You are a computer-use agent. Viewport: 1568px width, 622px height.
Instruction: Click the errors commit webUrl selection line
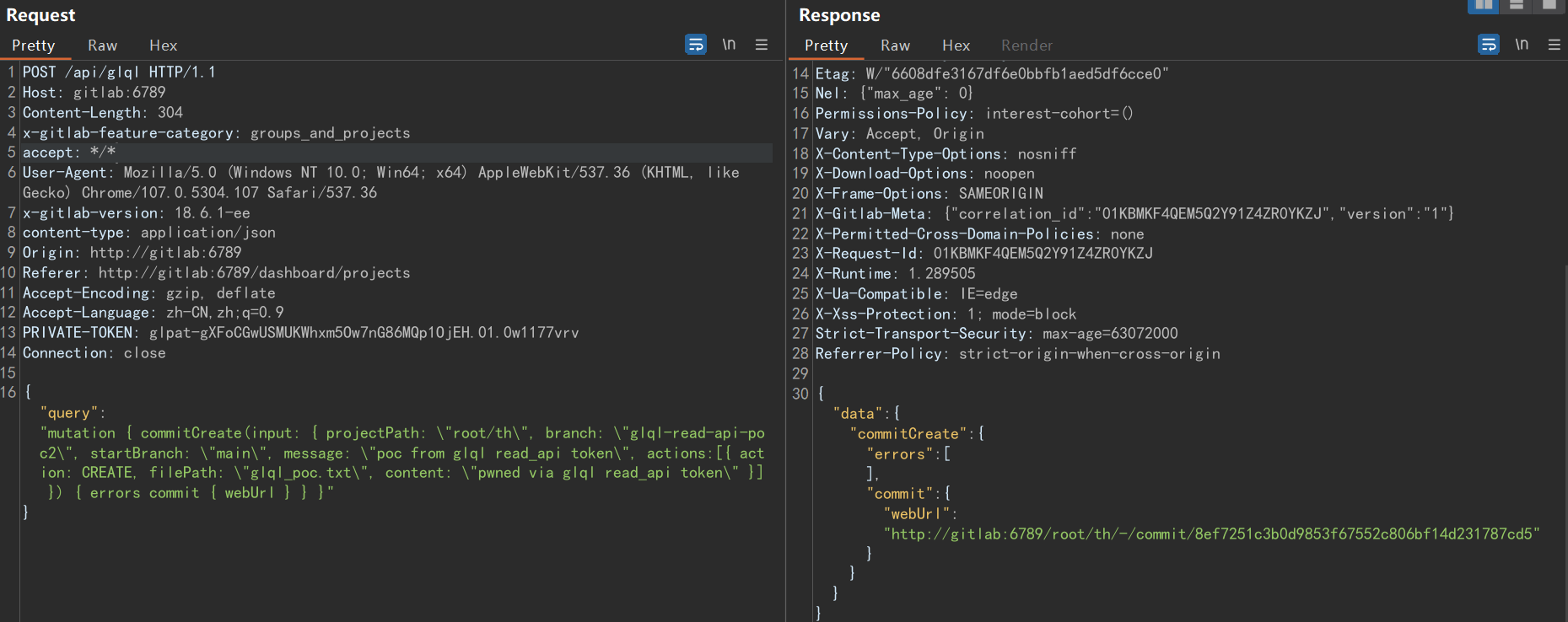click(191, 493)
